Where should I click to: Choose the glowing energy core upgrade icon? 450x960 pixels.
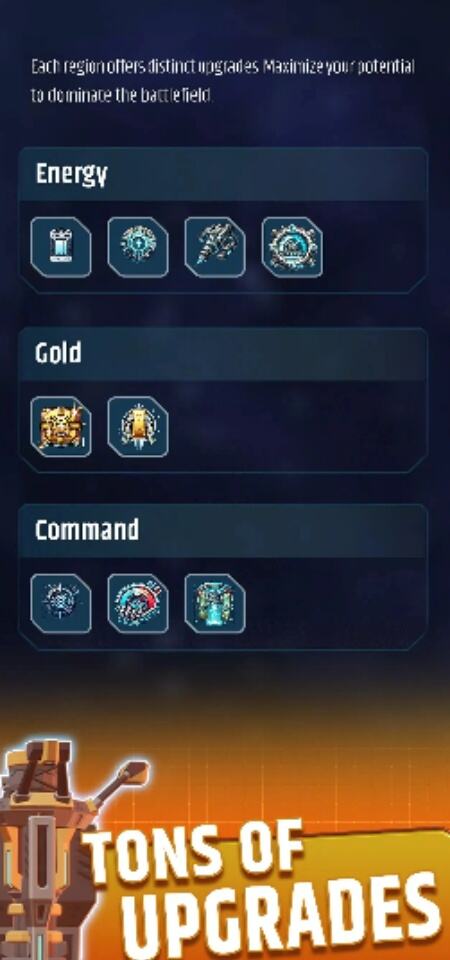[138, 247]
